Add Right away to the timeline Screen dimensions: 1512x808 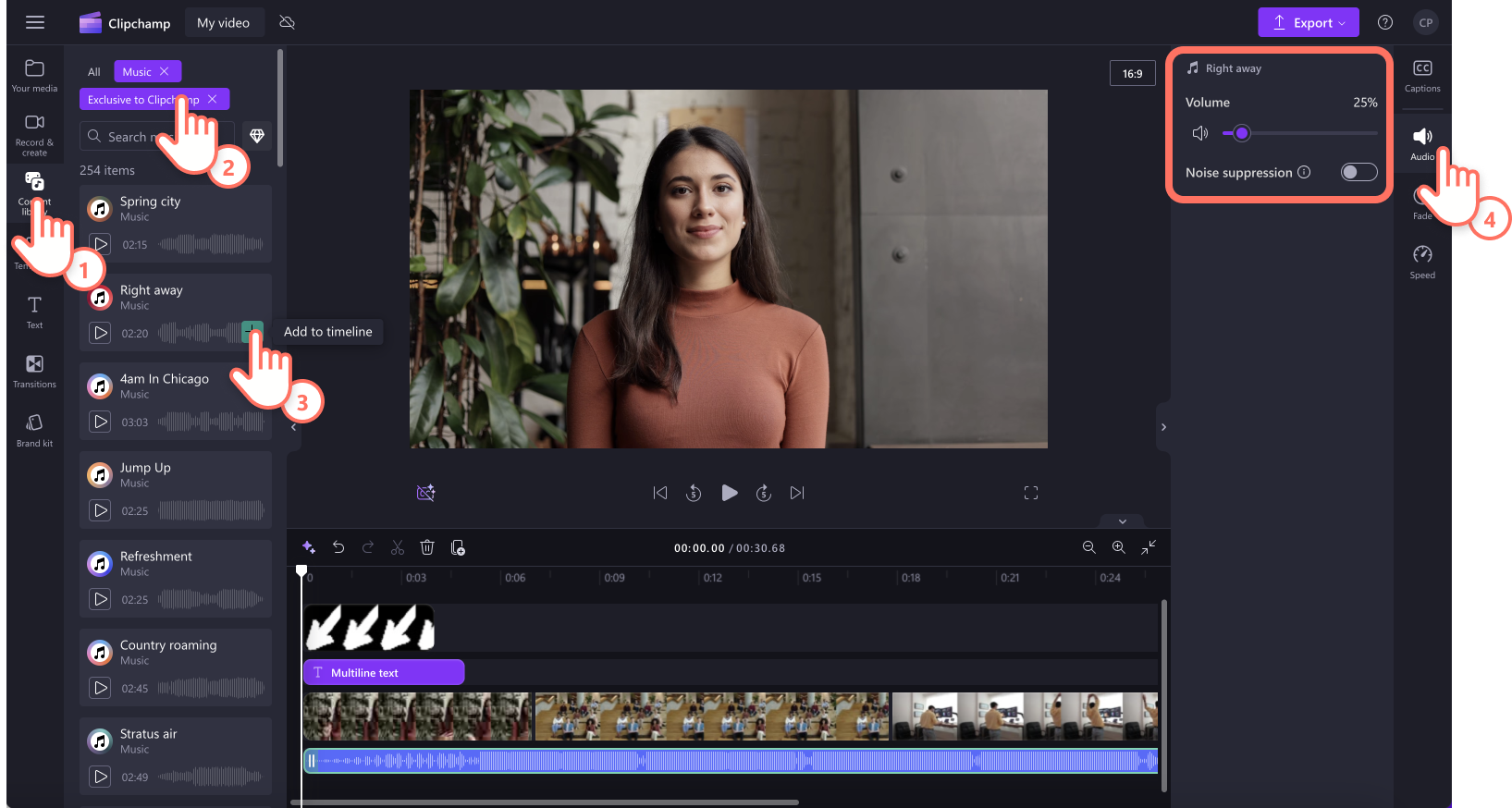coord(252,331)
